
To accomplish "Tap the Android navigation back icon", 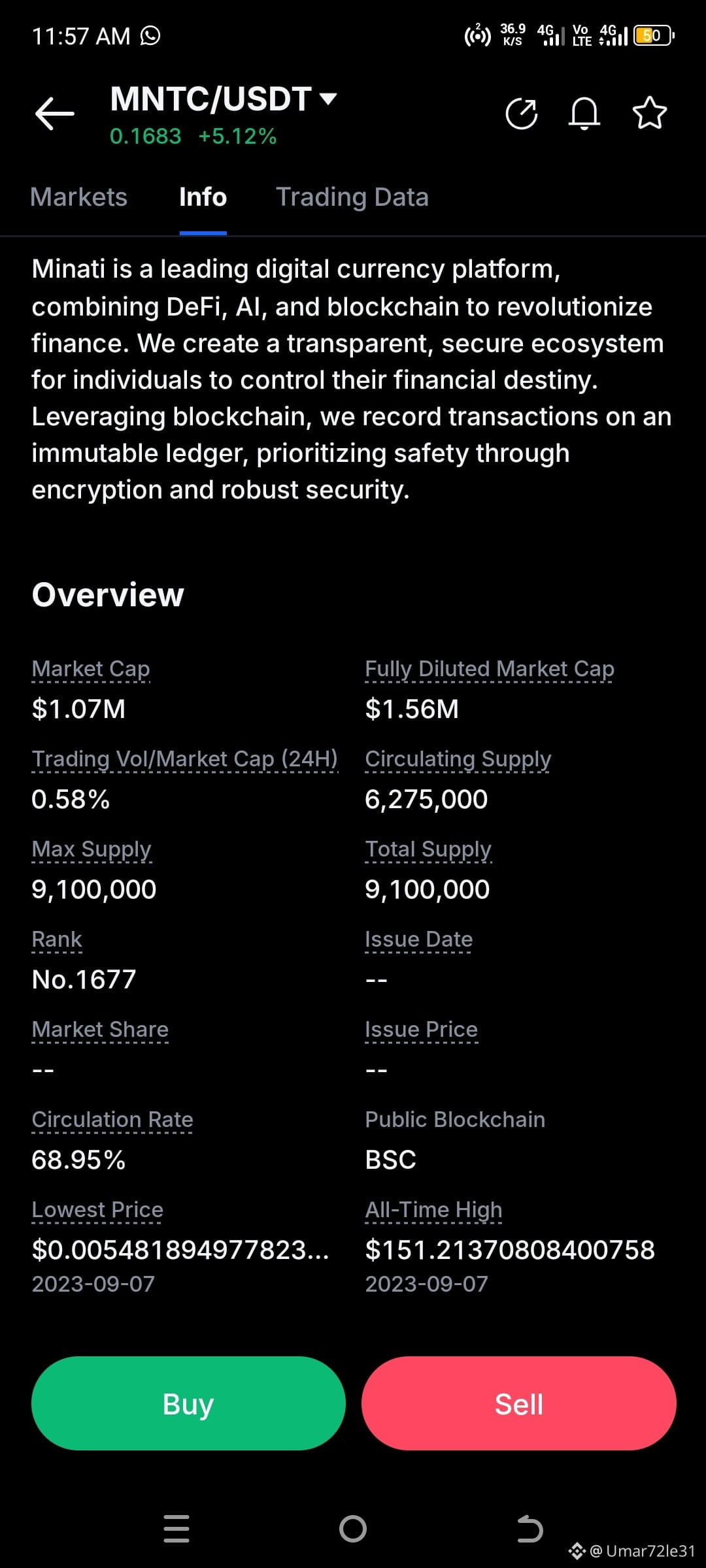I will tap(529, 1529).
